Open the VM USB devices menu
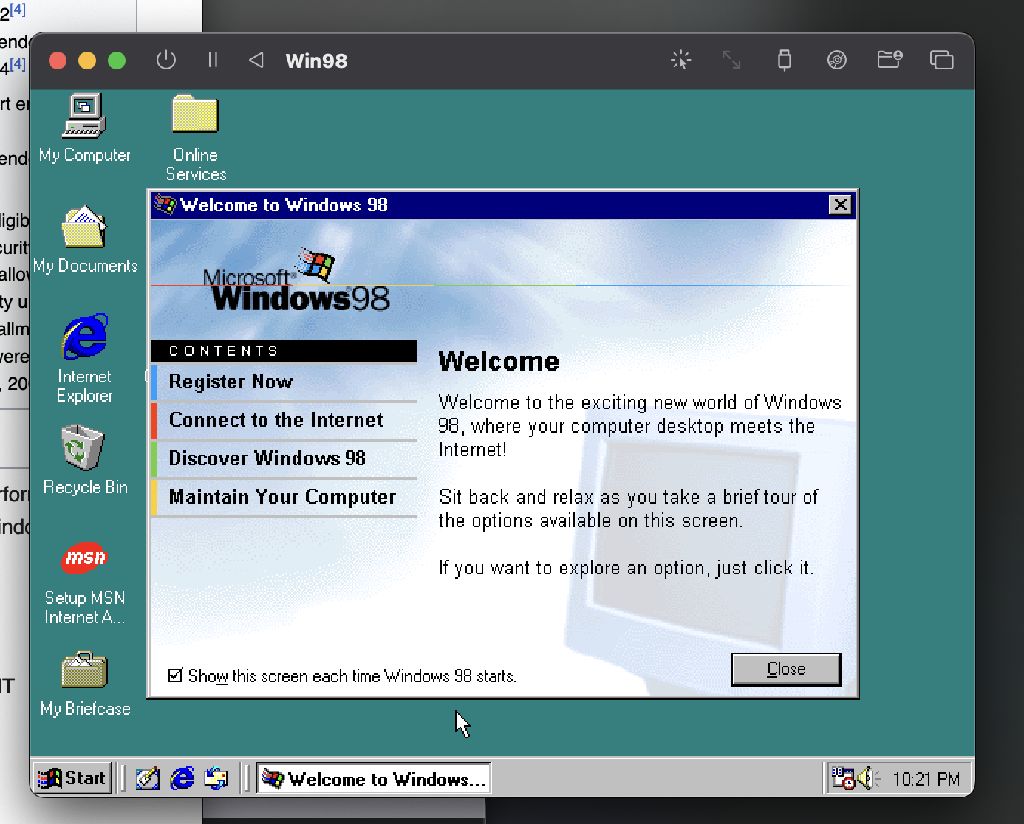This screenshot has height=824, width=1024. point(785,60)
